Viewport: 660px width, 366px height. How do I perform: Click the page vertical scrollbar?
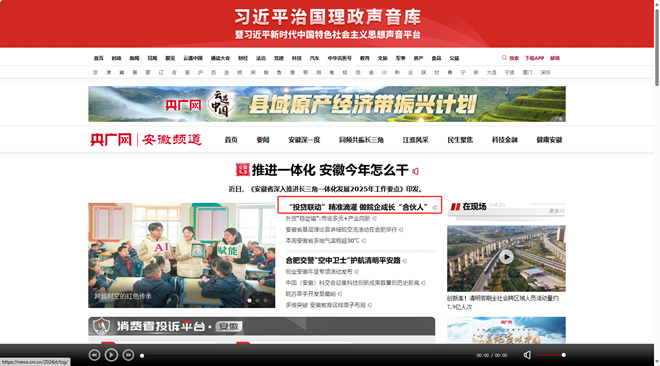pyautogui.click(x=657, y=46)
